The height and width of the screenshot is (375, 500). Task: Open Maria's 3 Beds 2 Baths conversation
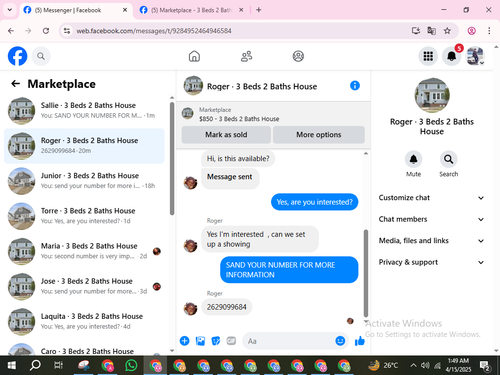coord(84,251)
